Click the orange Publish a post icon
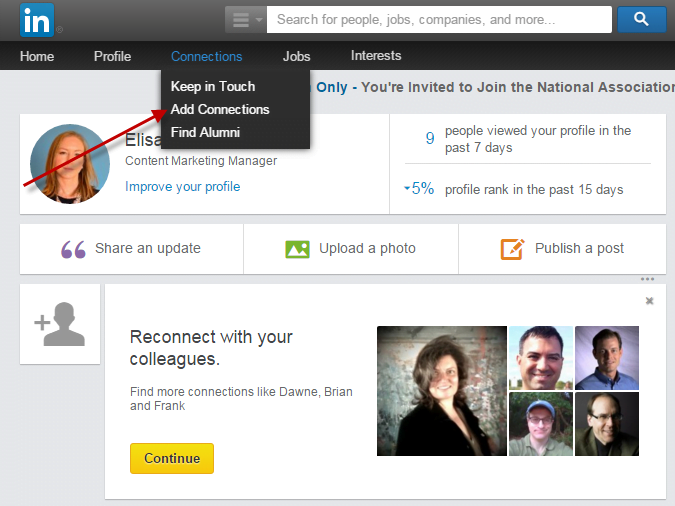675x506 pixels. coord(512,249)
